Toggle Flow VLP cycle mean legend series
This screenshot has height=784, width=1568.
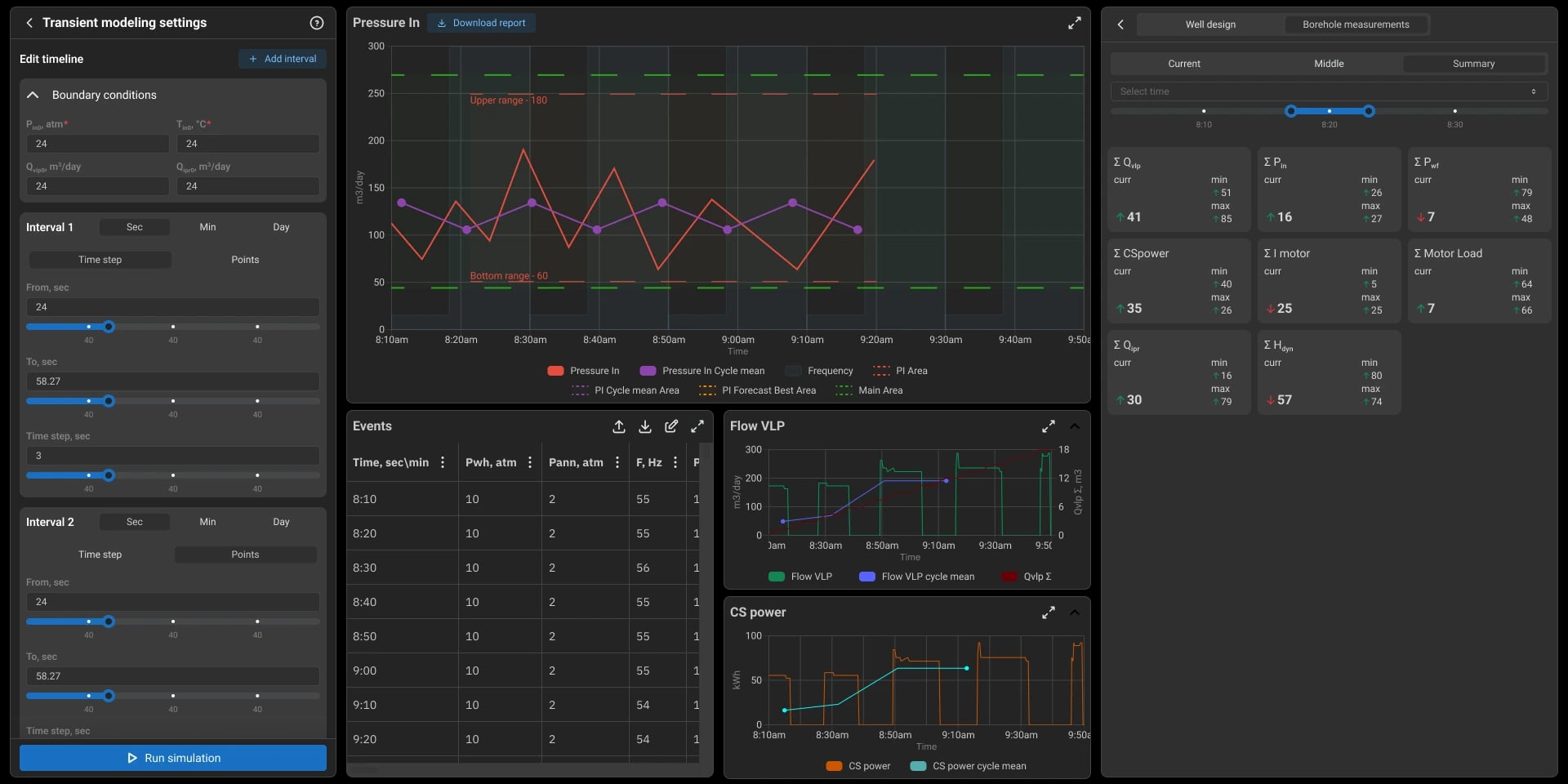[x=917, y=577]
